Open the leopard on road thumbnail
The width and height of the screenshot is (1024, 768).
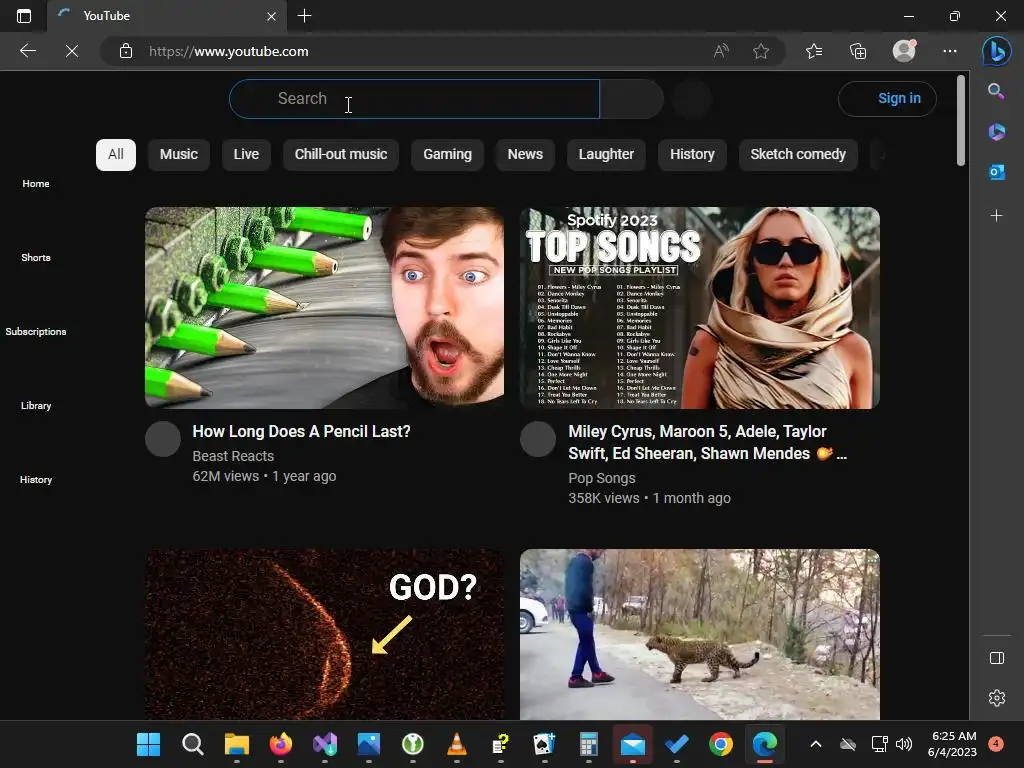tap(700, 634)
